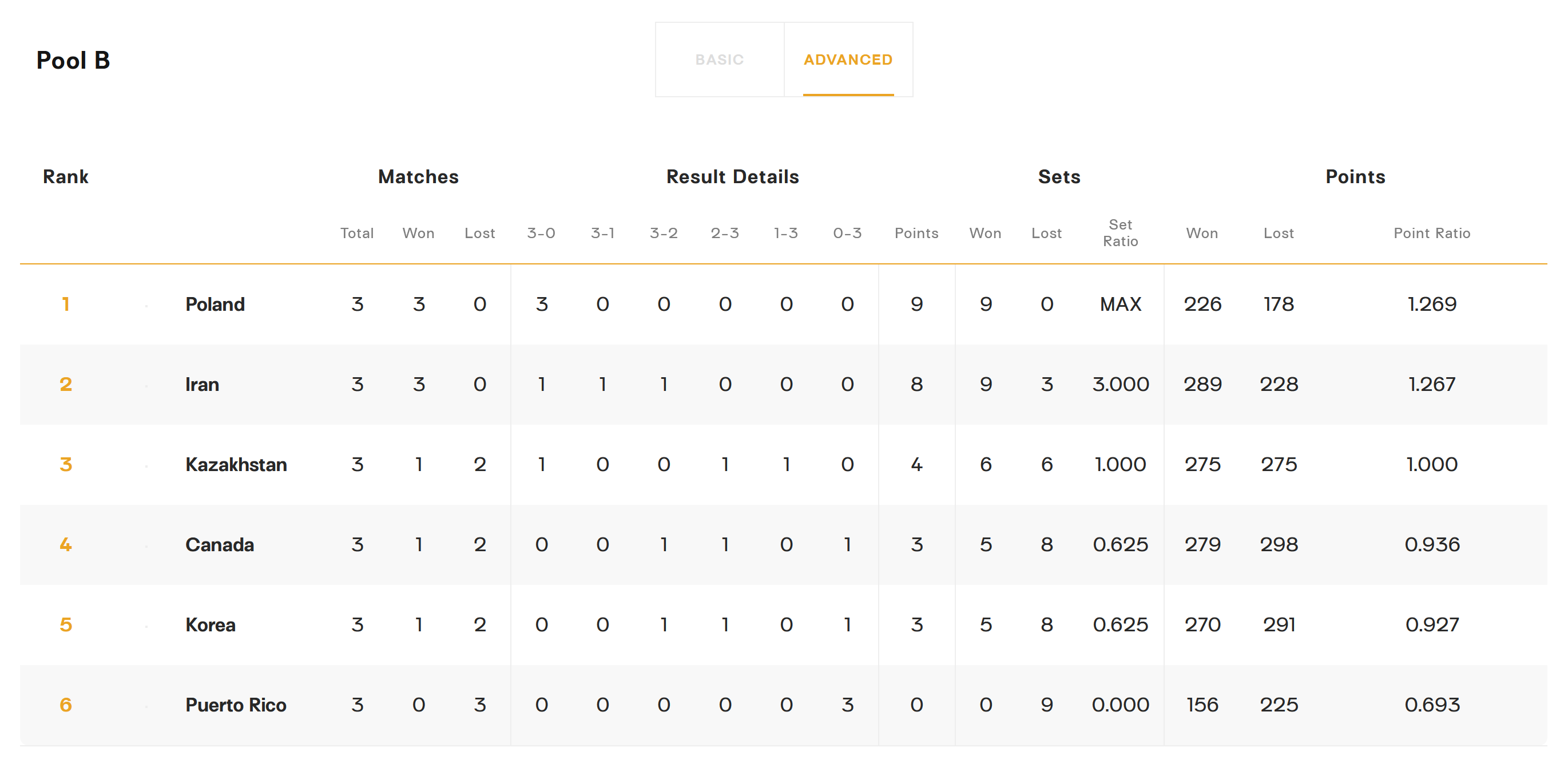The width and height of the screenshot is (1568, 775).
Task: Click the Result Details header
Action: pyautogui.click(x=732, y=177)
